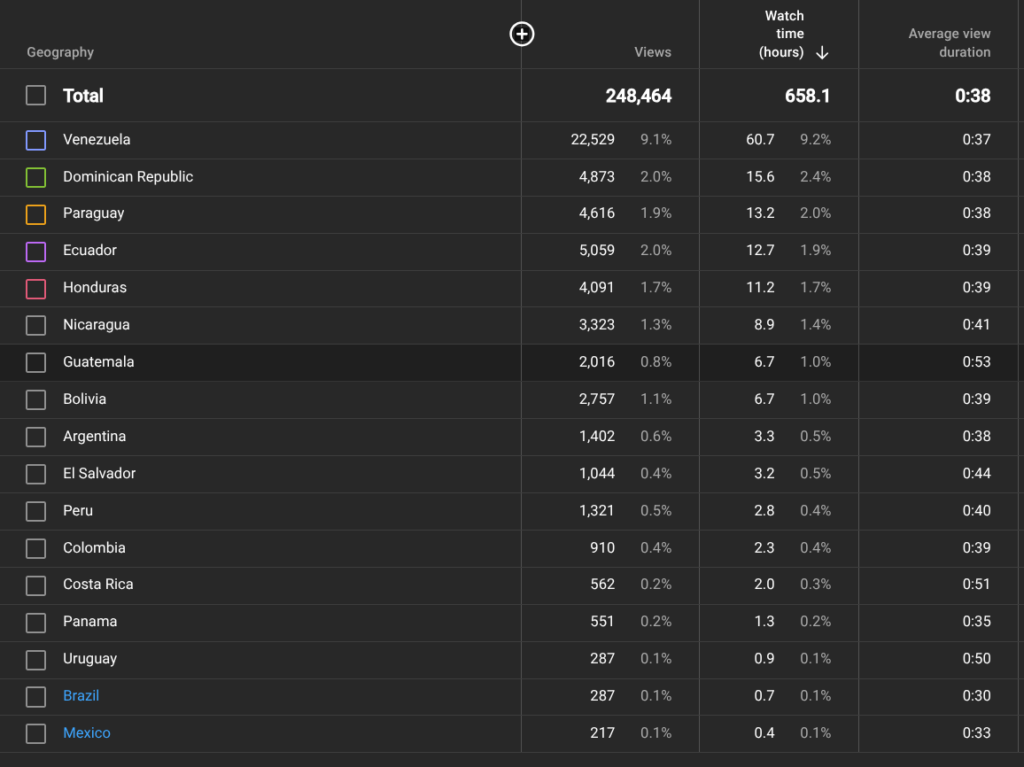1024x767 pixels.
Task: Sort by the Views column header
Action: tap(652, 52)
